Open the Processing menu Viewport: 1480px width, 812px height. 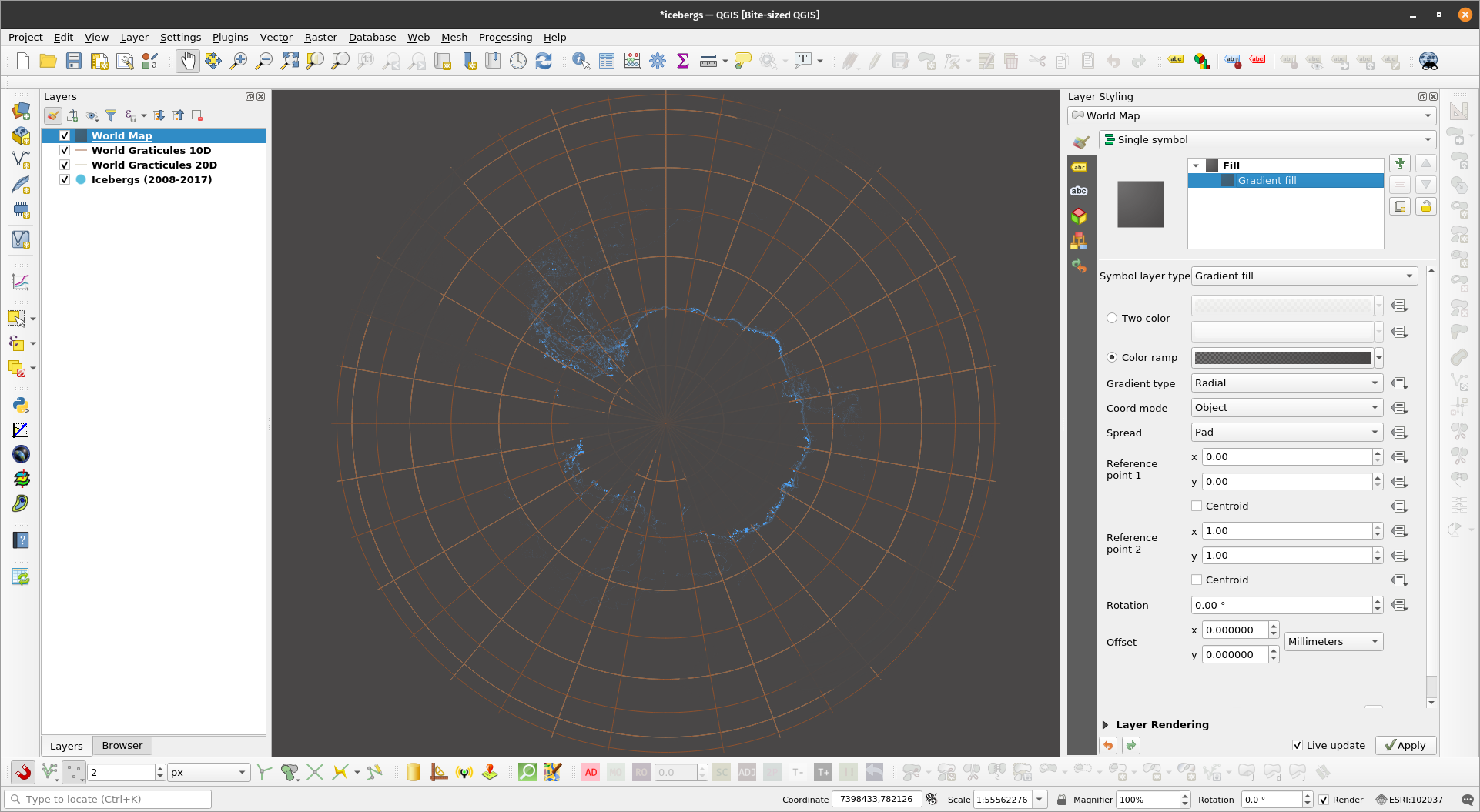tap(505, 37)
